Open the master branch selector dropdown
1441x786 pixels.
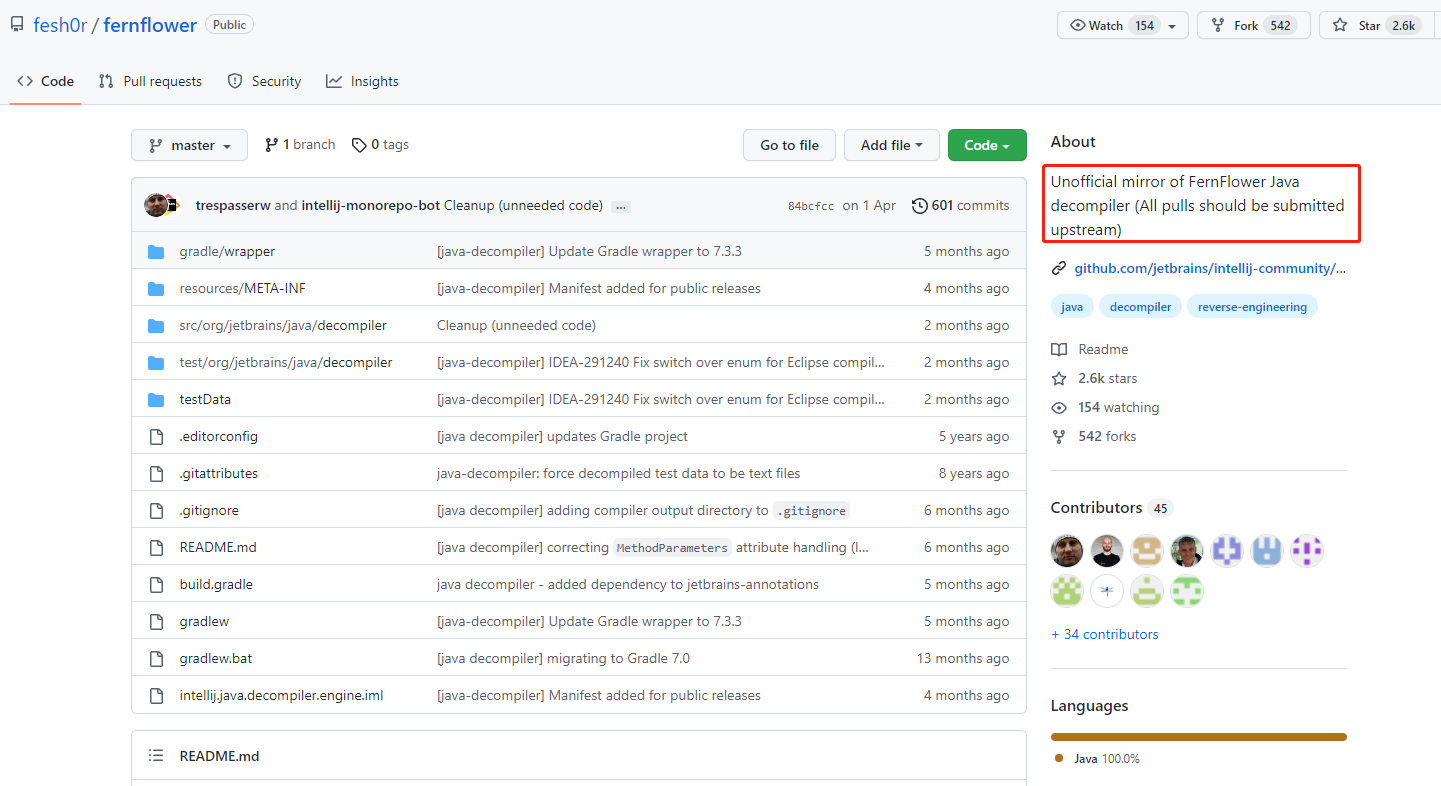189,145
